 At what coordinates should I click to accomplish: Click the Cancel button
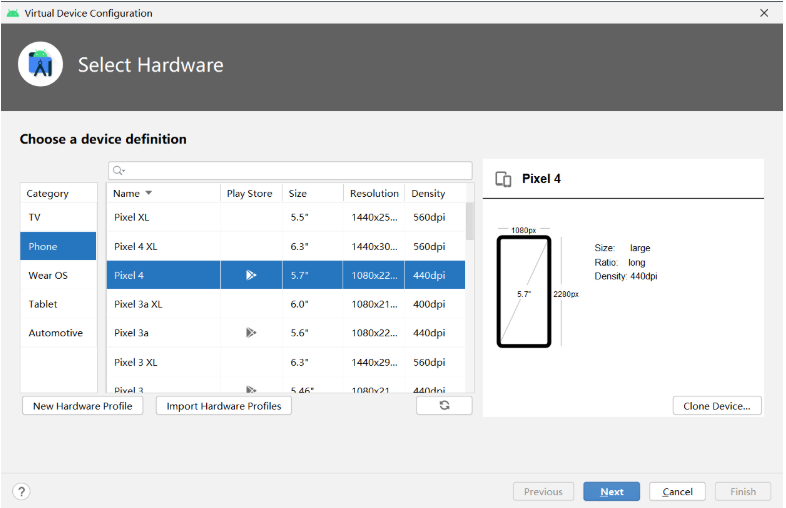tap(677, 491)
